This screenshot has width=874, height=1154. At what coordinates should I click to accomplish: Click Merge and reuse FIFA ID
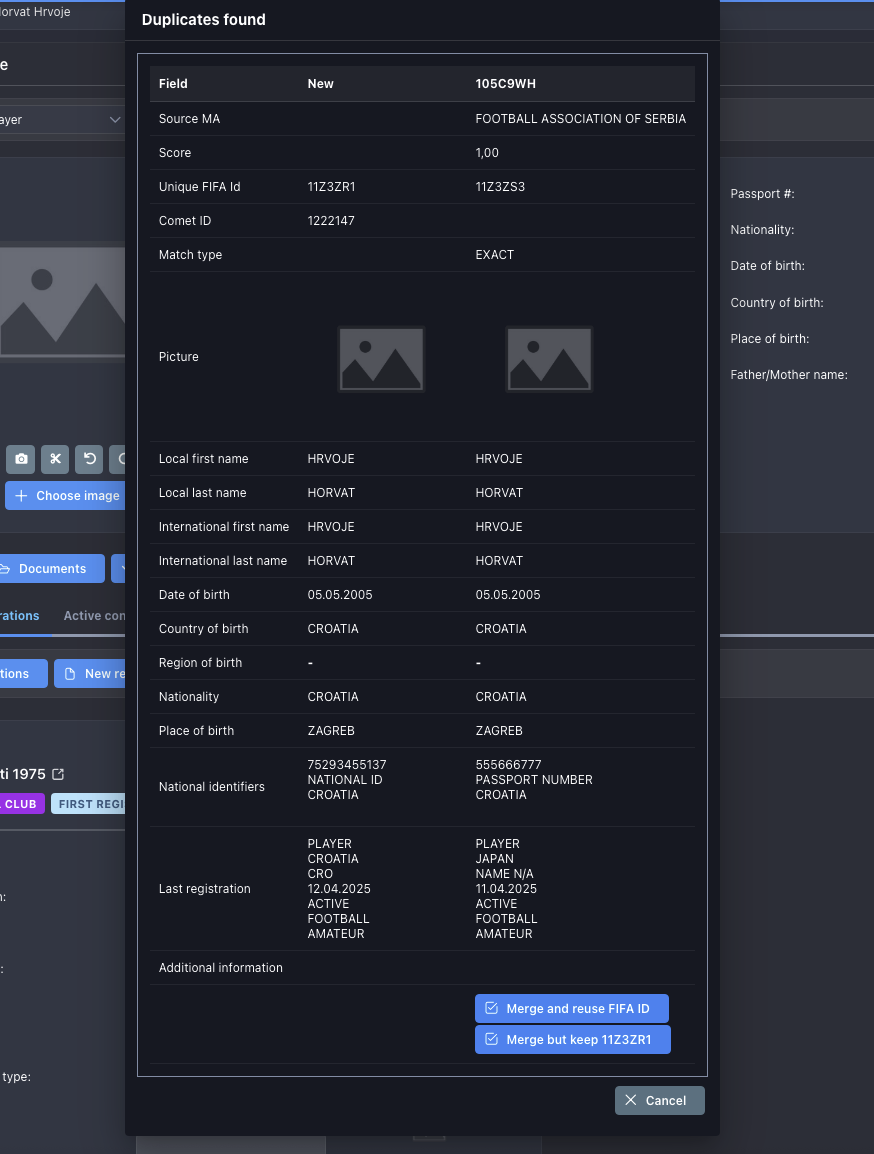coord(572,1008)
